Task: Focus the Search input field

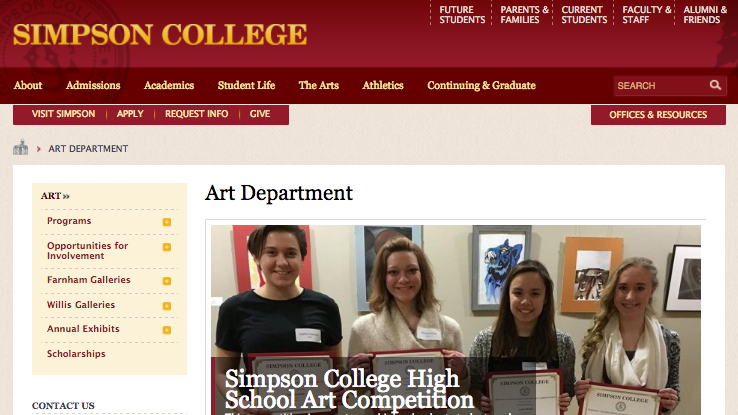Action: coord(661,86)
